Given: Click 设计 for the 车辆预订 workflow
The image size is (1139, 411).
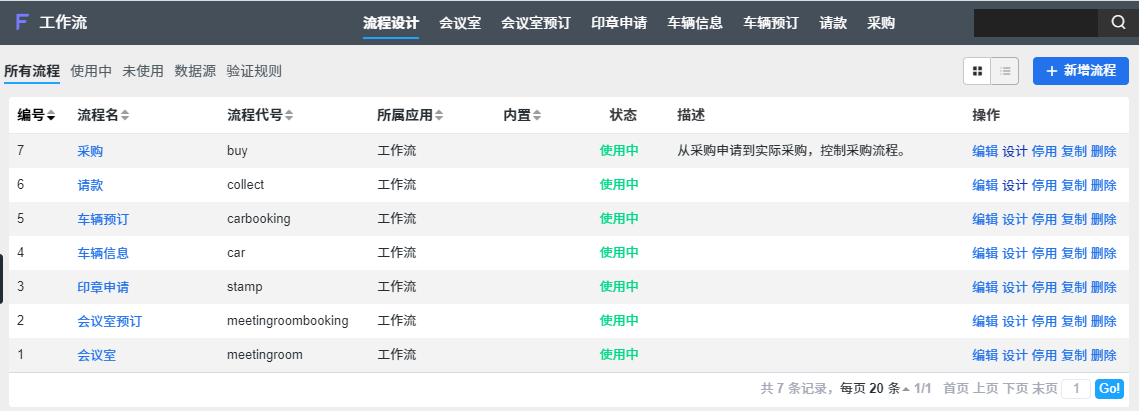Looking at the screenshot, I should point(1015,219).
